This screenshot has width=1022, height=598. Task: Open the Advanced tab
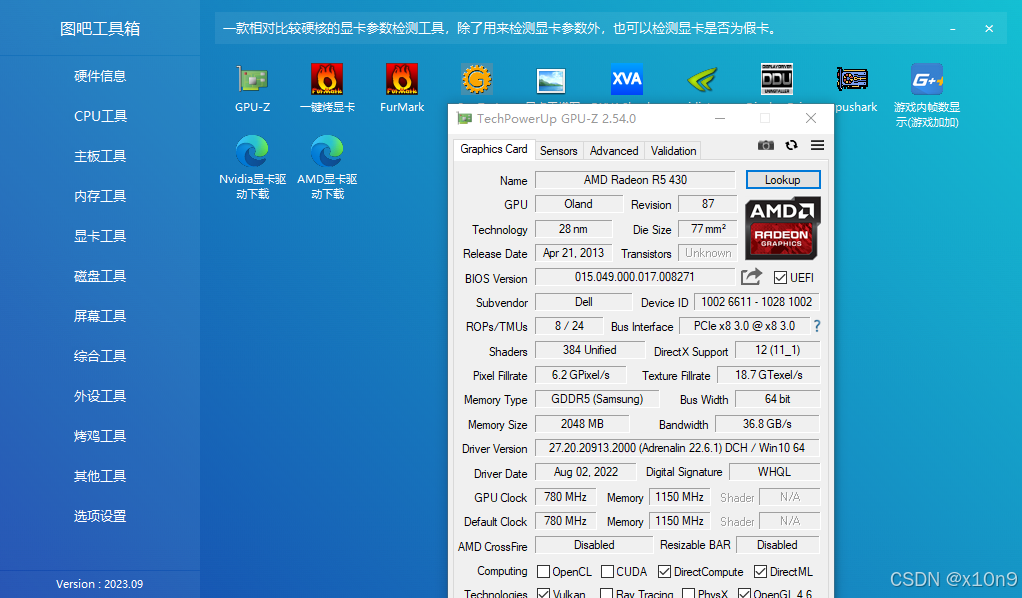coord(614,151)
